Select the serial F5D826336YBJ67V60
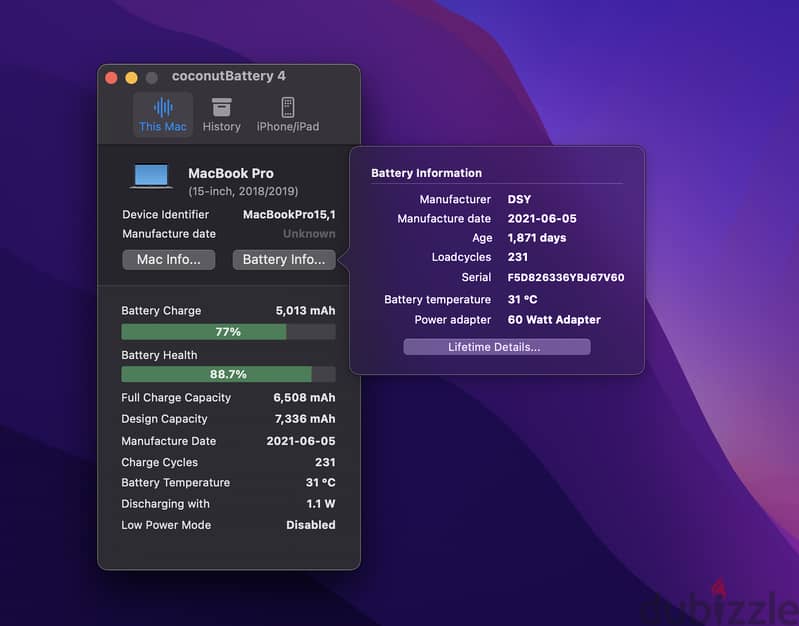 coord(566,277)
